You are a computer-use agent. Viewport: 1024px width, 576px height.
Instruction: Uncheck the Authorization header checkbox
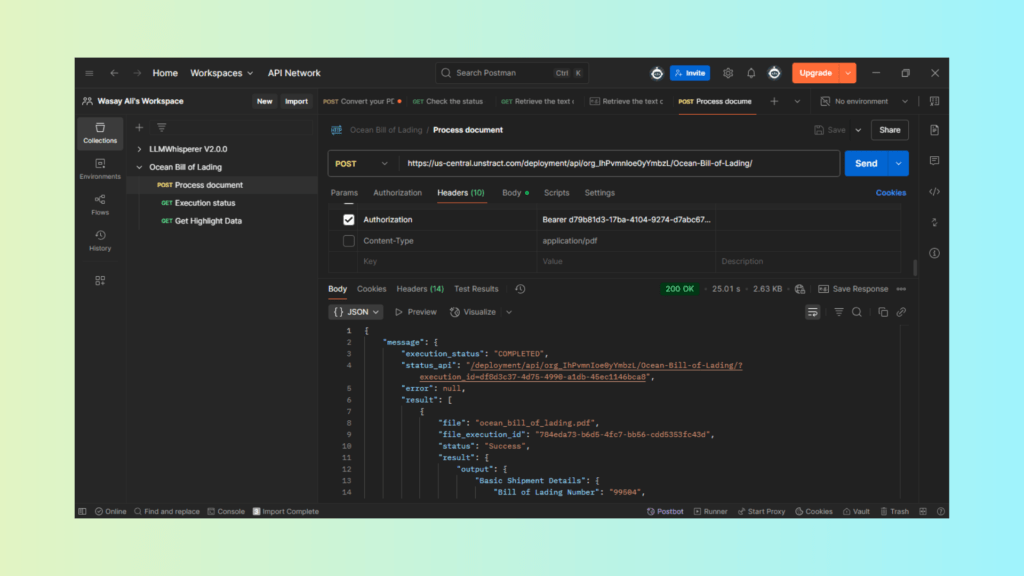click(x=349, y=219)
